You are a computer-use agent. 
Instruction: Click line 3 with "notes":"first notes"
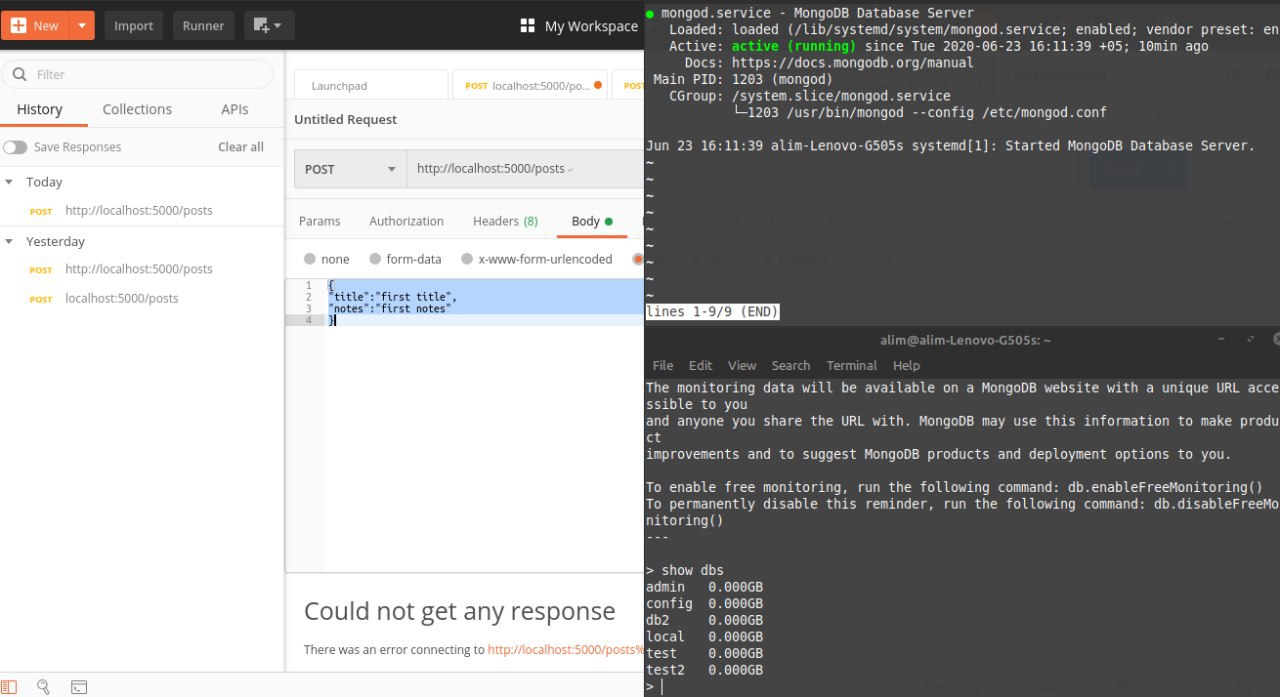[x=389, y=308]
